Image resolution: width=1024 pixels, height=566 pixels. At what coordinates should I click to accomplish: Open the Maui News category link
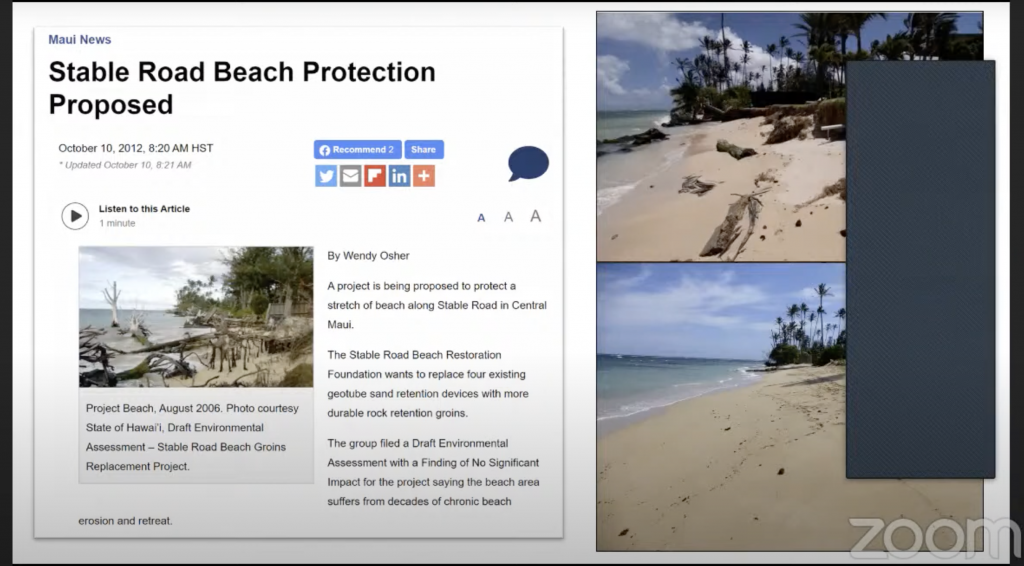(80, 39)
